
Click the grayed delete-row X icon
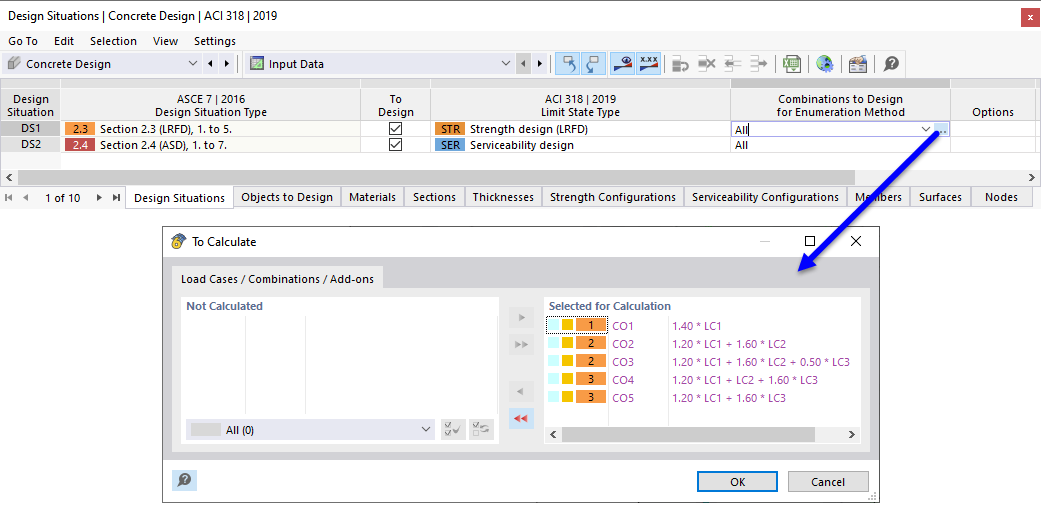point(706,64)
